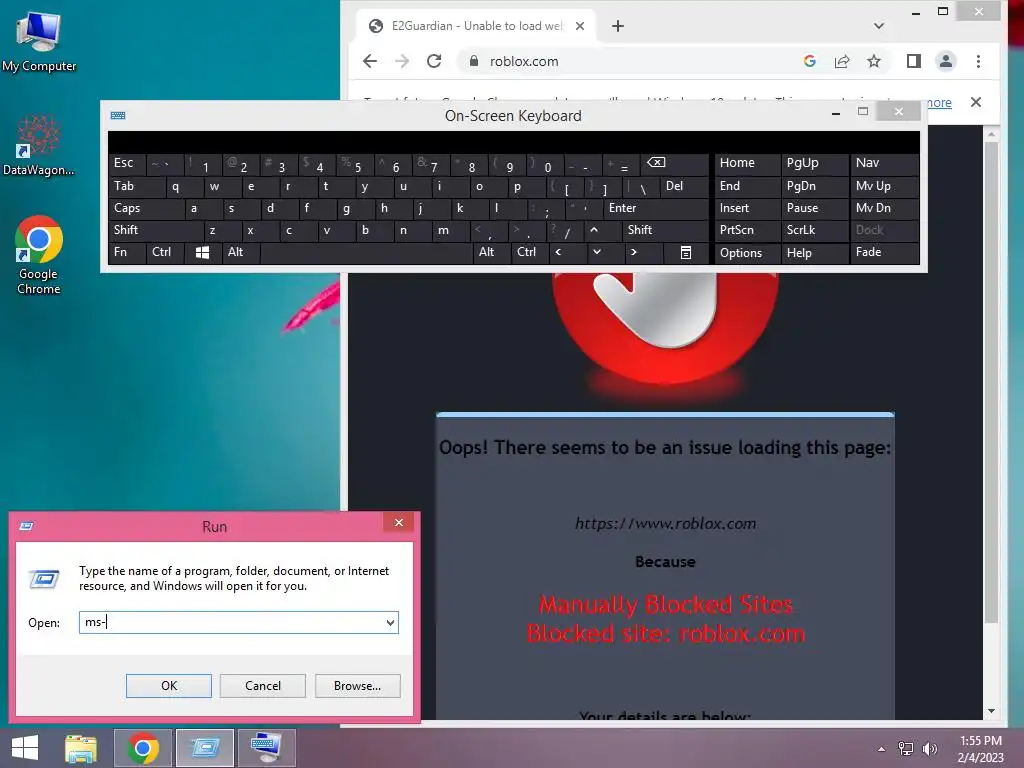Click Chrome back arrow
This screenshot has height=768, width=1024.
pyautogui.click(x=370, y=61)
